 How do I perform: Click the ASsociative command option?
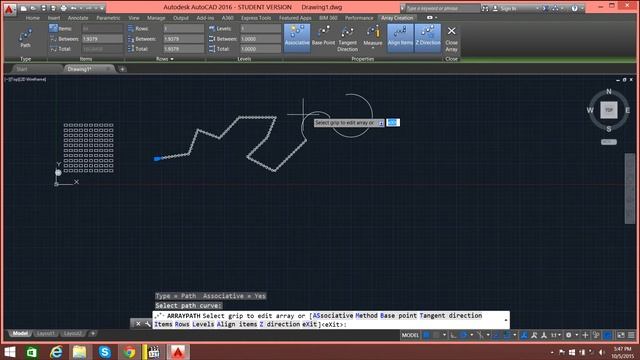tap(333, 316)
